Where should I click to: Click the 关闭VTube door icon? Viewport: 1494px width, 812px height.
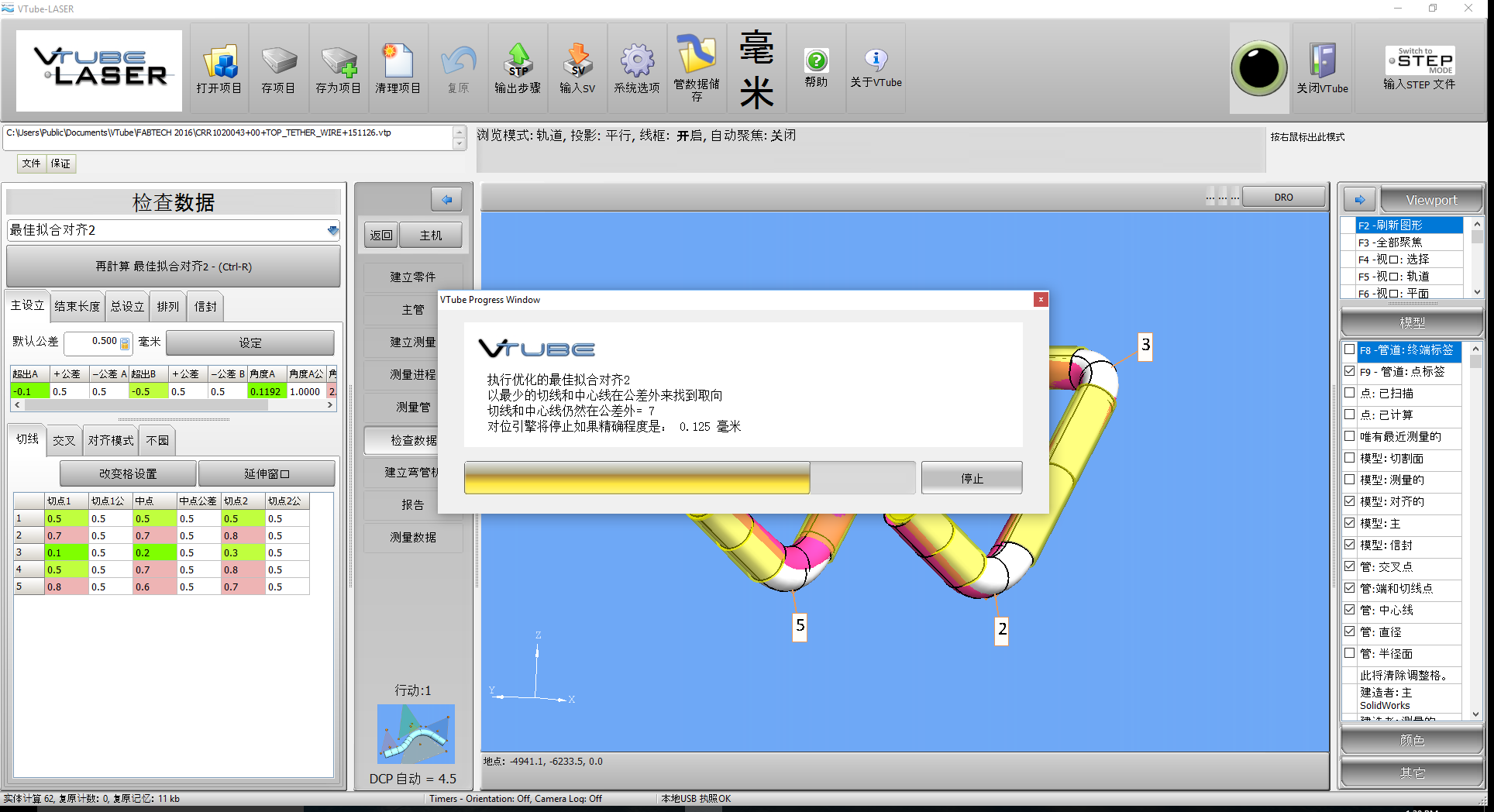point(1322,62)
